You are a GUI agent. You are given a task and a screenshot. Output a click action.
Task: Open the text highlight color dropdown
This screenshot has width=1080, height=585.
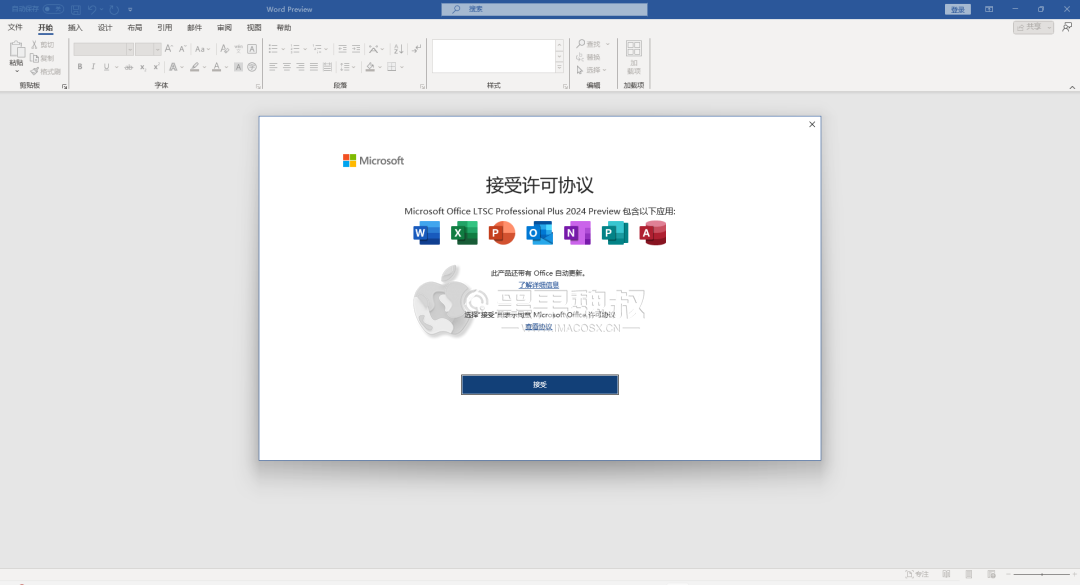click(205, 67)
